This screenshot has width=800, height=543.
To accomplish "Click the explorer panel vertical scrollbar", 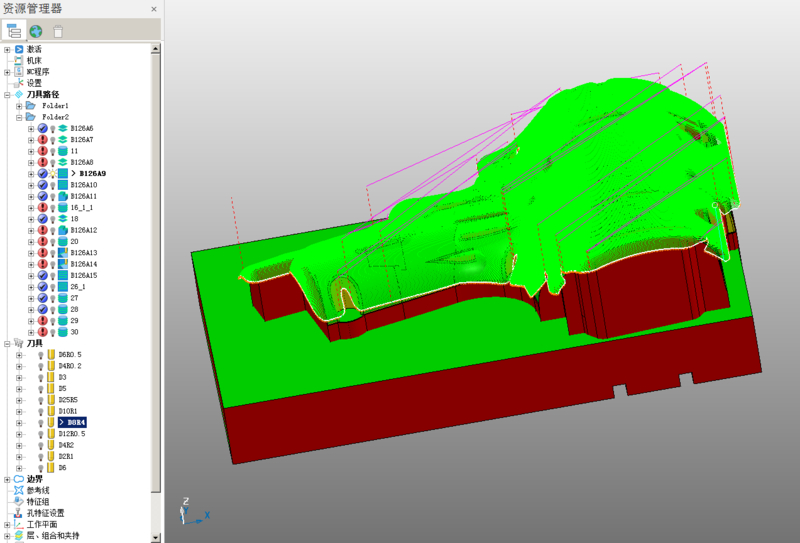I will pyautogui.click(x=155, y=270).
